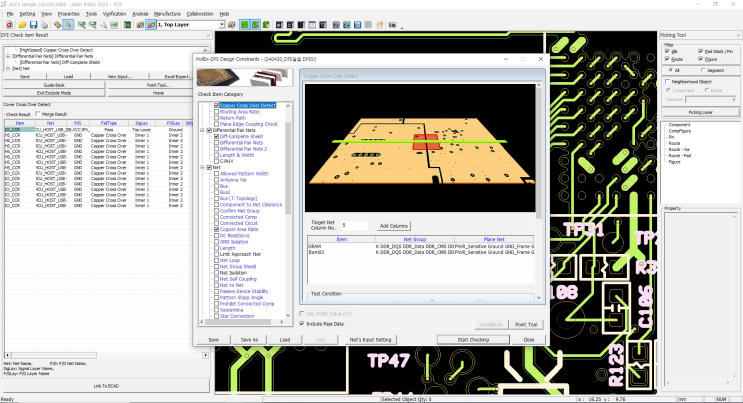Click the printer icon in the toolbar
The width and height of the screenshot is (743, 403).
(x=44, y=25)
